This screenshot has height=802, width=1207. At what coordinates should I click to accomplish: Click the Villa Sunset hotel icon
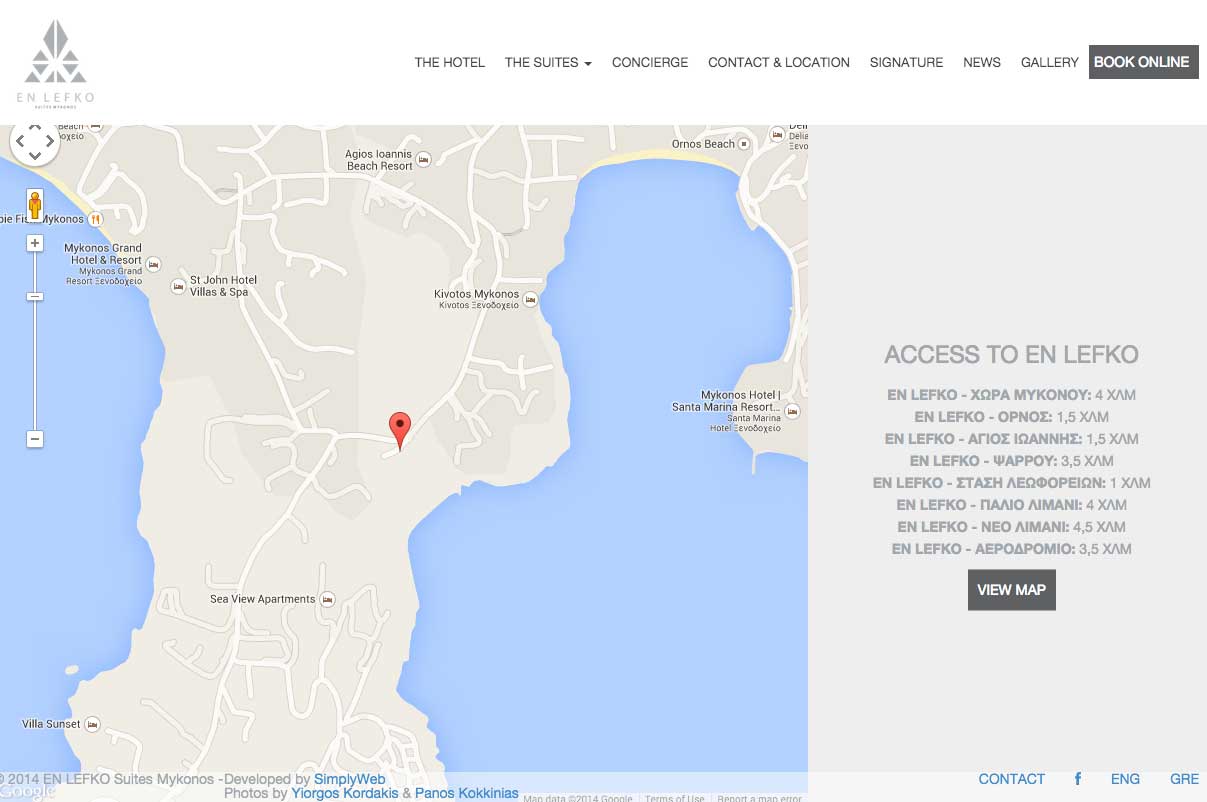click(92, 723)
